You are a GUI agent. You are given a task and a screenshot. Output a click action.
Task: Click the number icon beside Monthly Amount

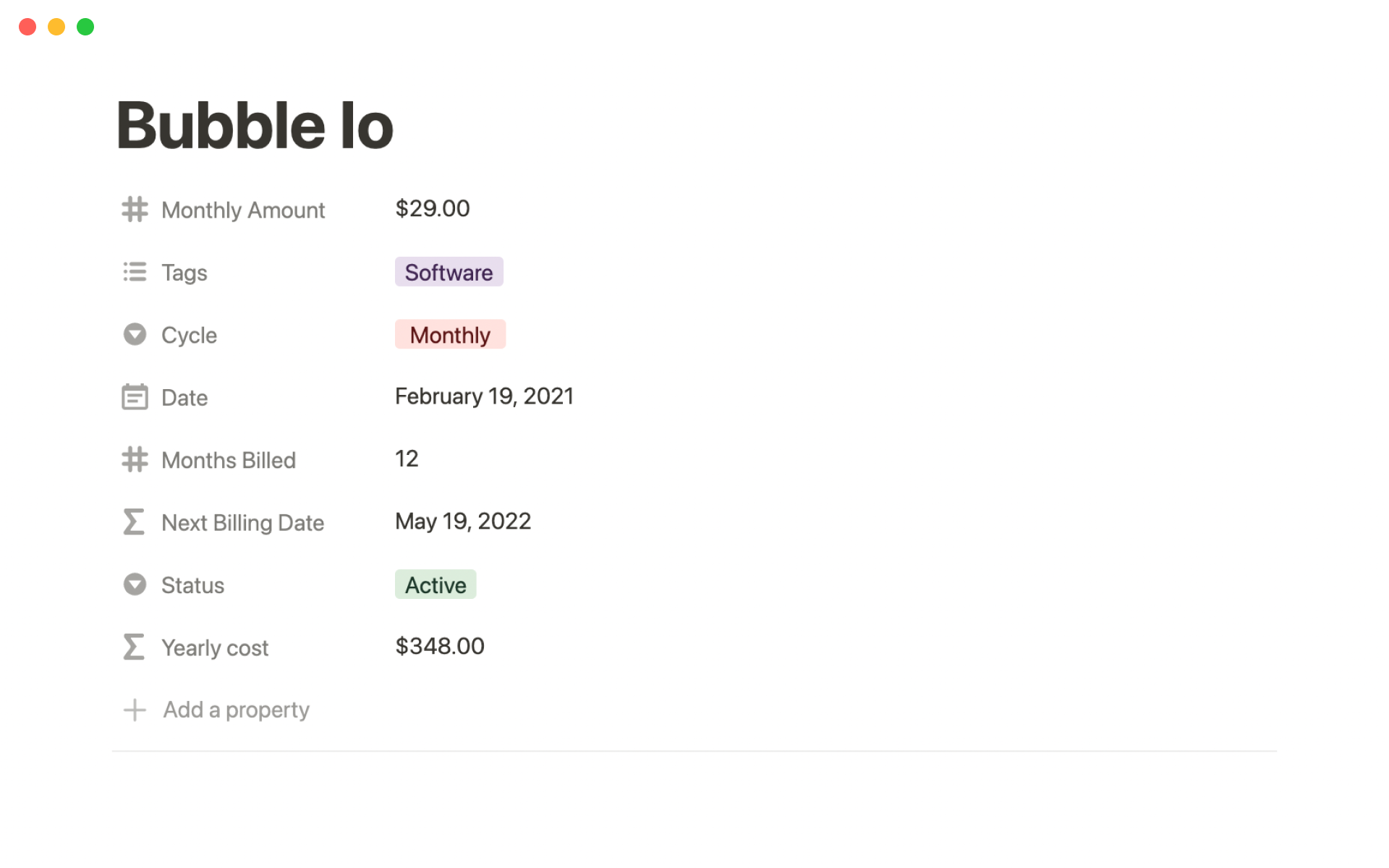(x=135, y=210)
